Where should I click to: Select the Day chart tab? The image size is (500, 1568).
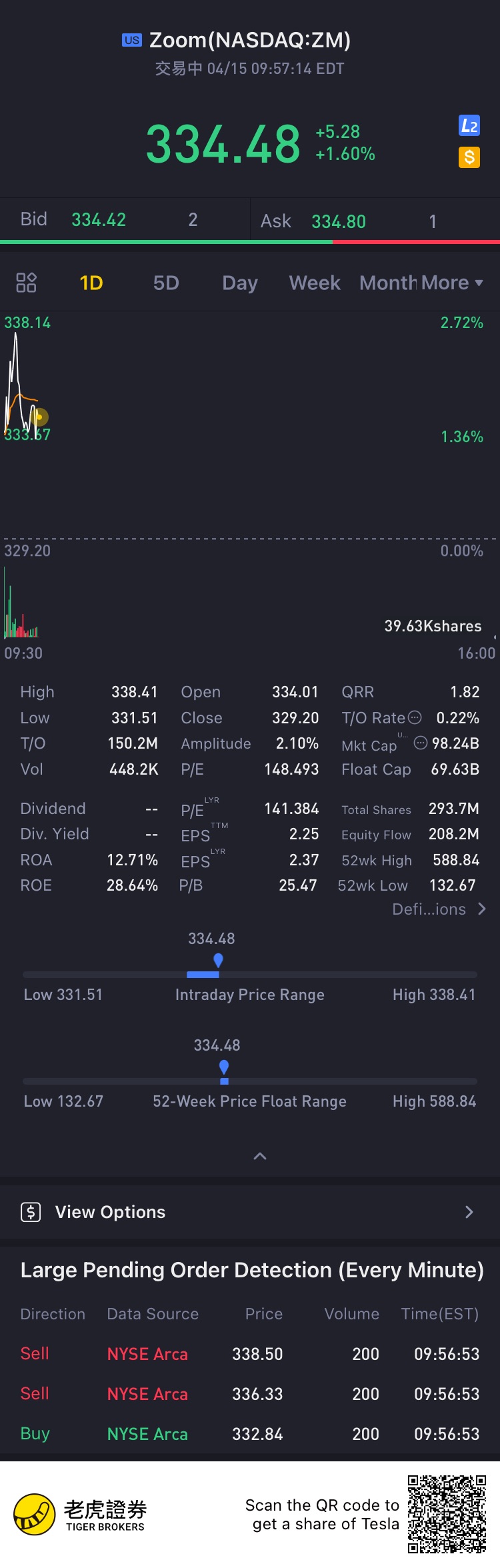tap(240, 283)
